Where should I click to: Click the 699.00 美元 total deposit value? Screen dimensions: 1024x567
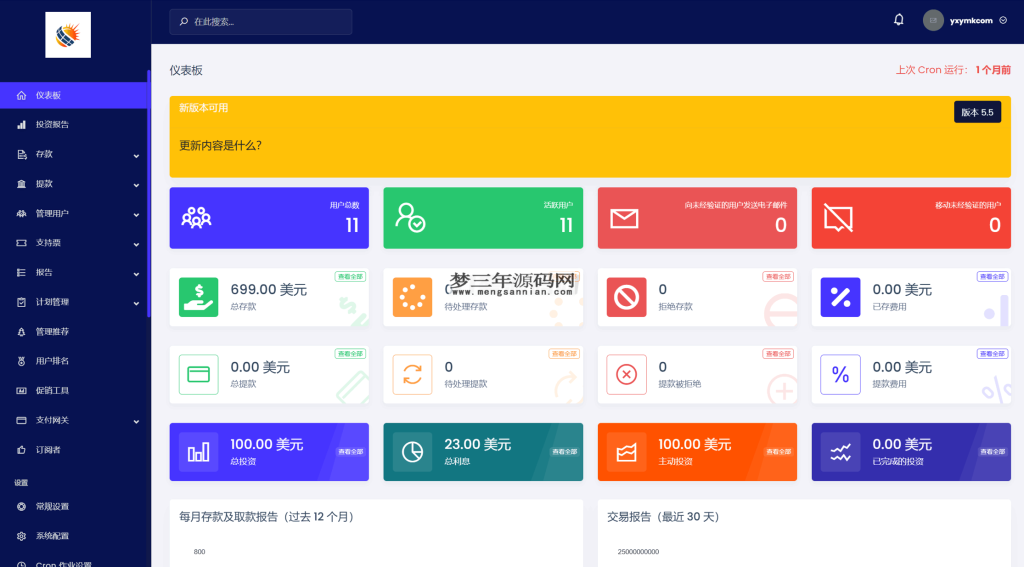coord(268,289)
